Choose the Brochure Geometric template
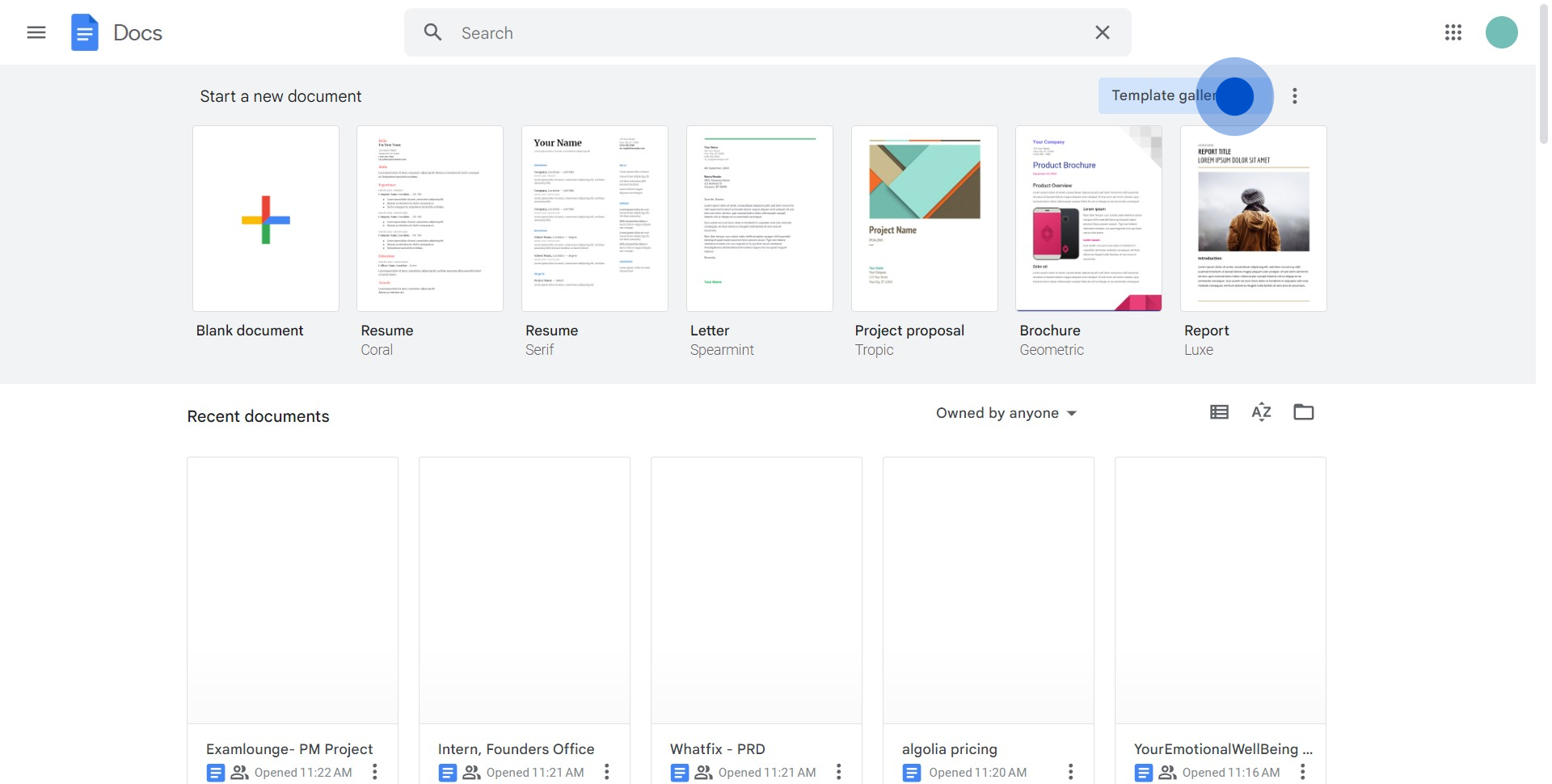 coord(1089,218)
